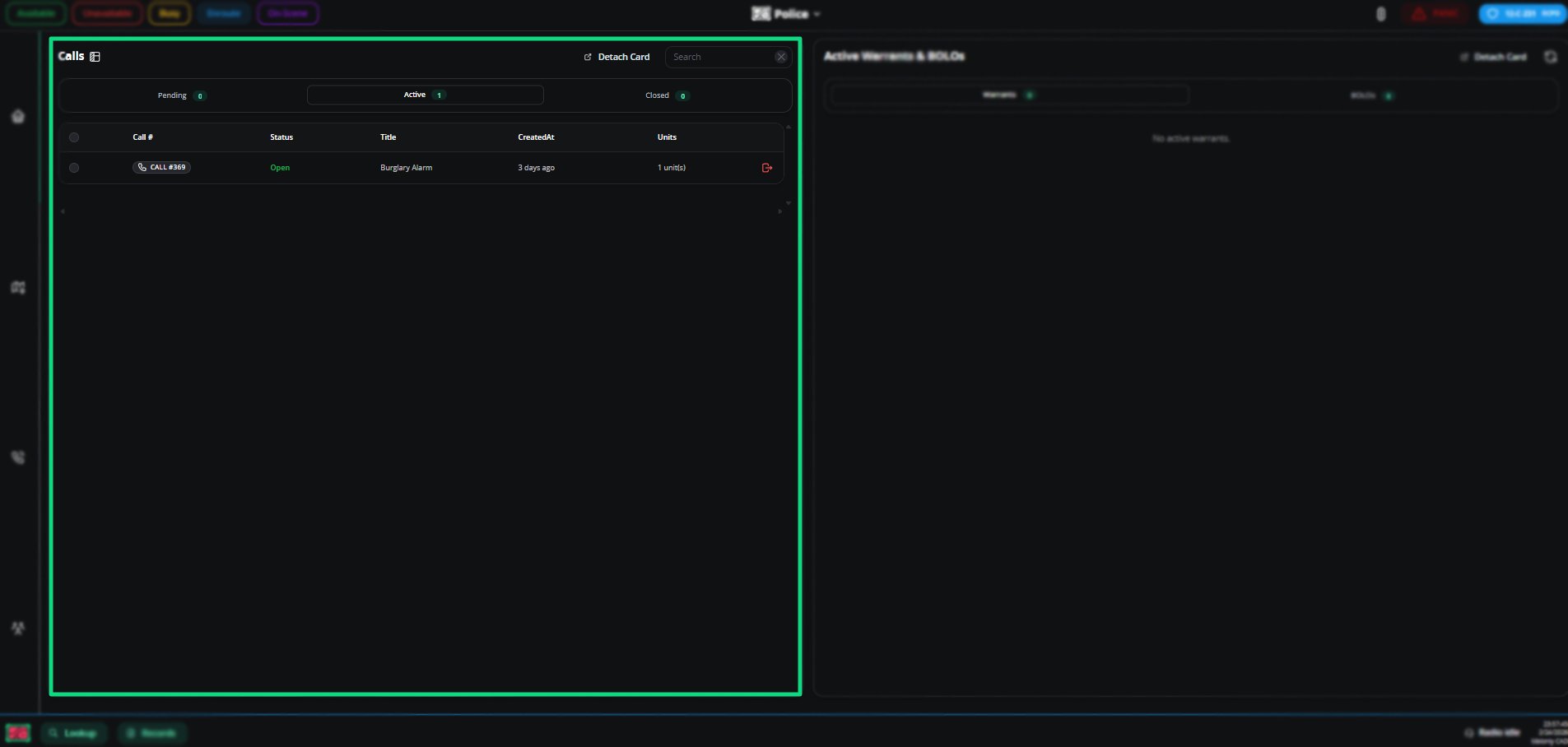Sort by the Title column header
Screen dimensions: 1568x747
(388, 137)
